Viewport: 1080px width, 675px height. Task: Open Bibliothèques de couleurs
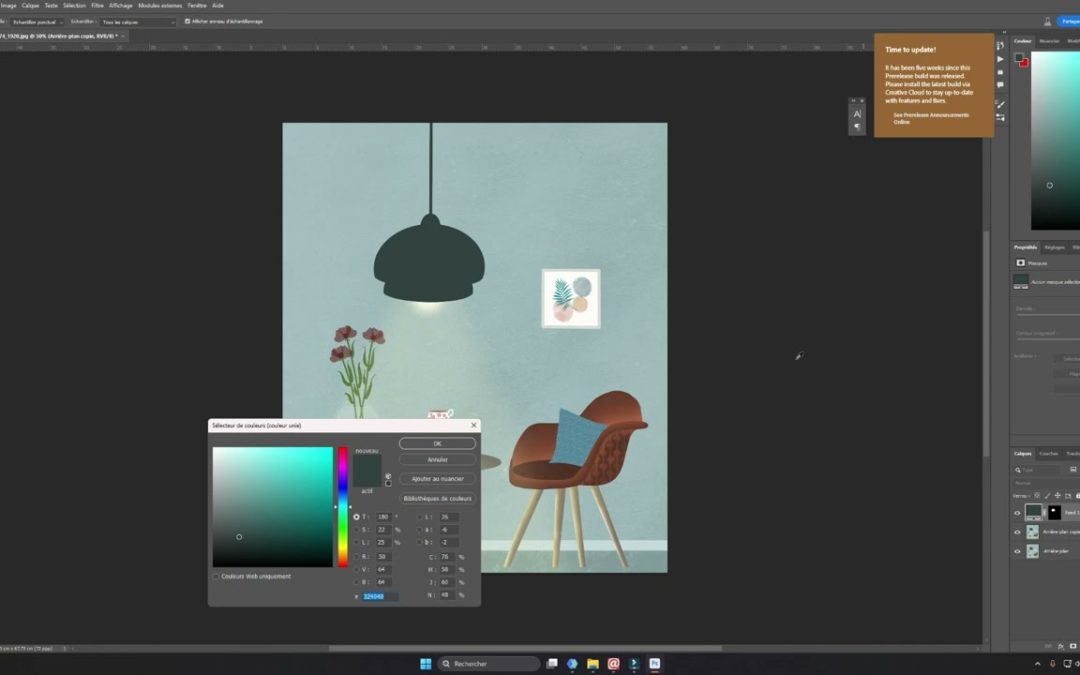437,498
